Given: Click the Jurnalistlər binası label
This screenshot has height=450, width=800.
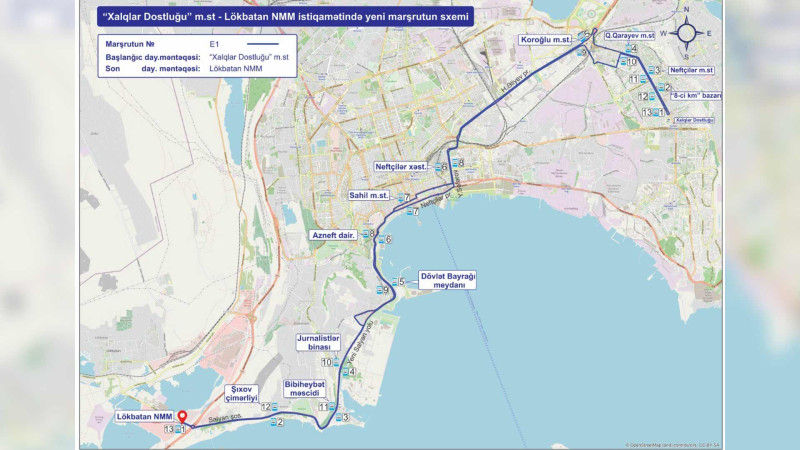Looking at the screenshot, I should click(x=318, y=342).
